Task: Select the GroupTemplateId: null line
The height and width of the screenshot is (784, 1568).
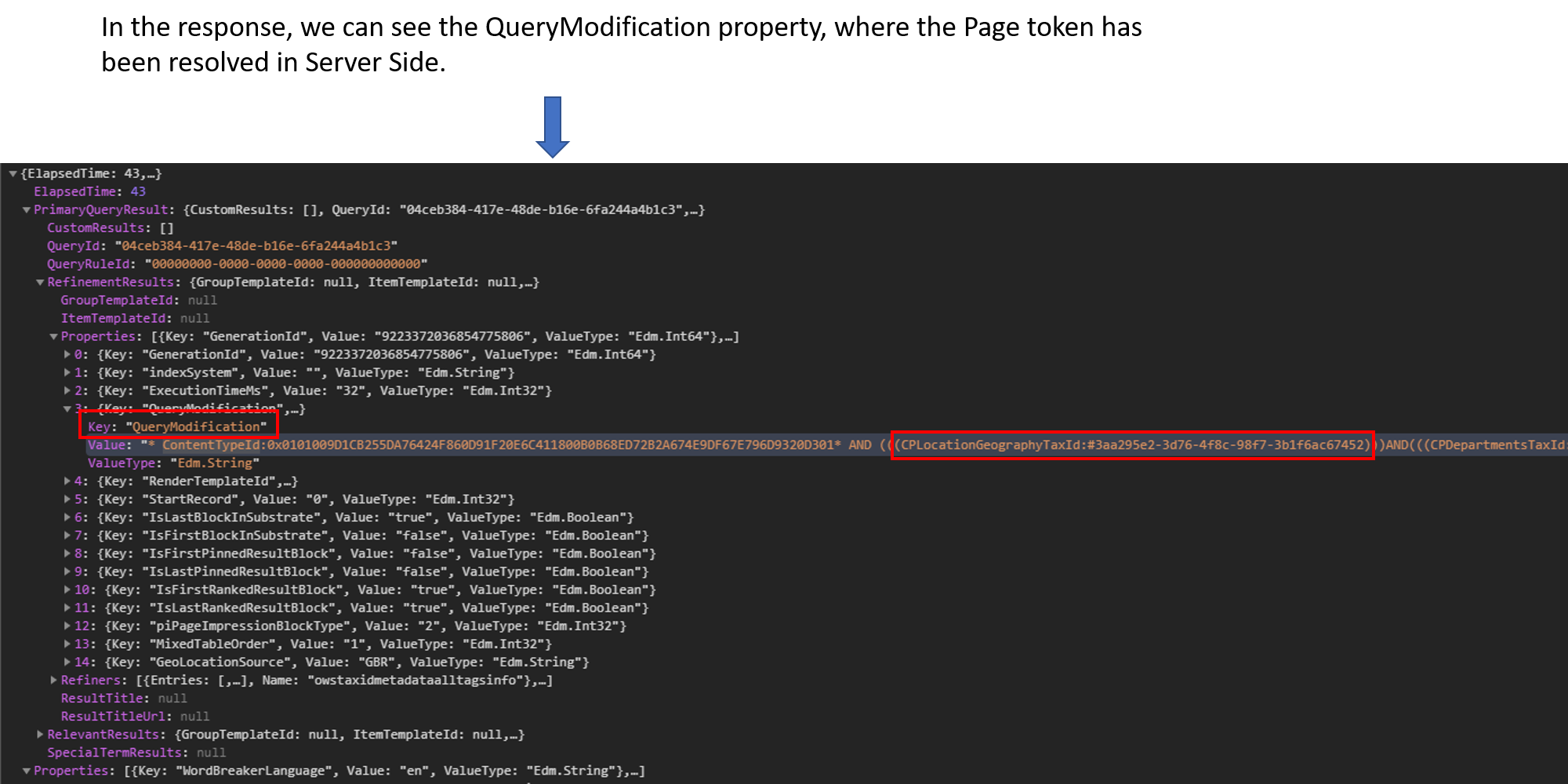Action: (139, 300)
